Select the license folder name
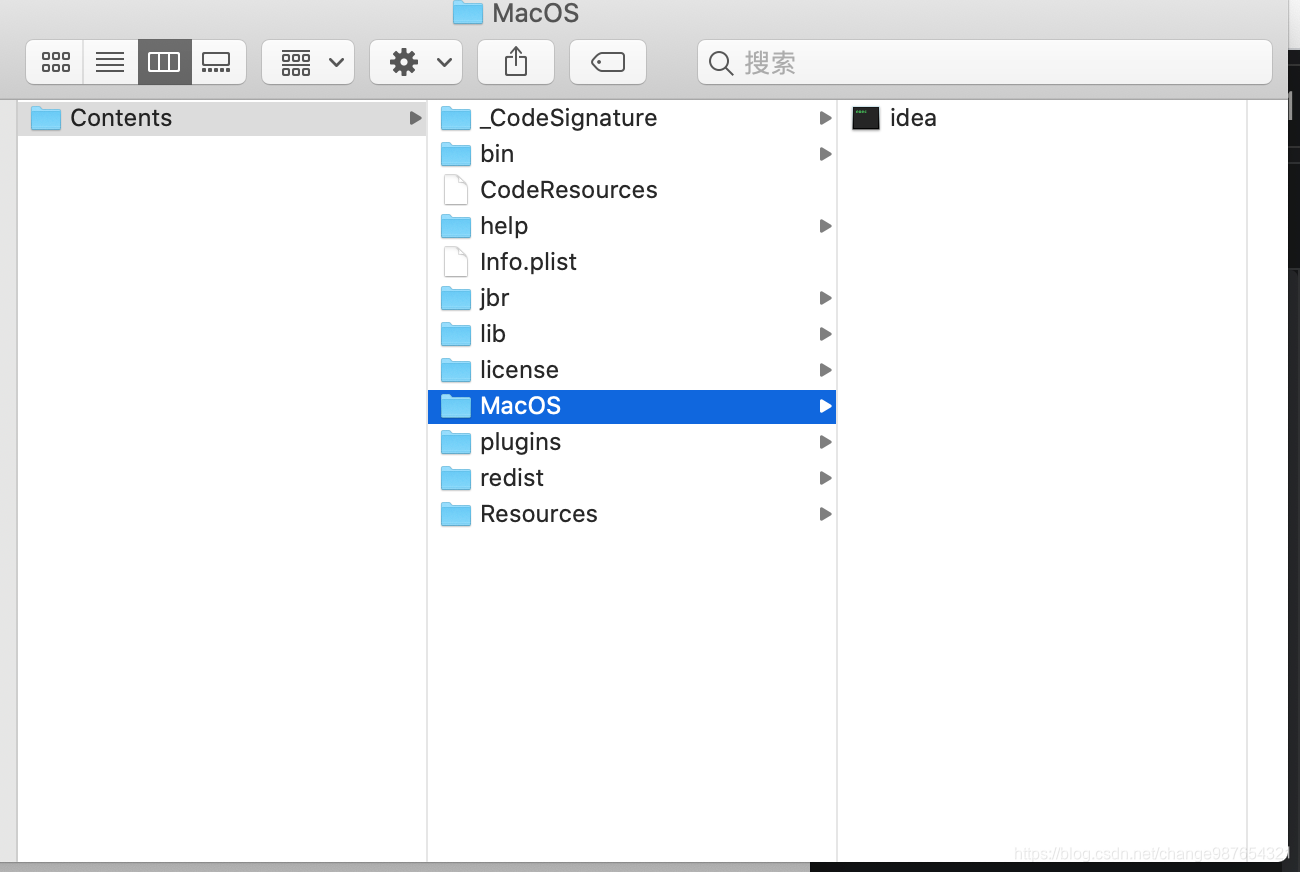 [519, 370]
